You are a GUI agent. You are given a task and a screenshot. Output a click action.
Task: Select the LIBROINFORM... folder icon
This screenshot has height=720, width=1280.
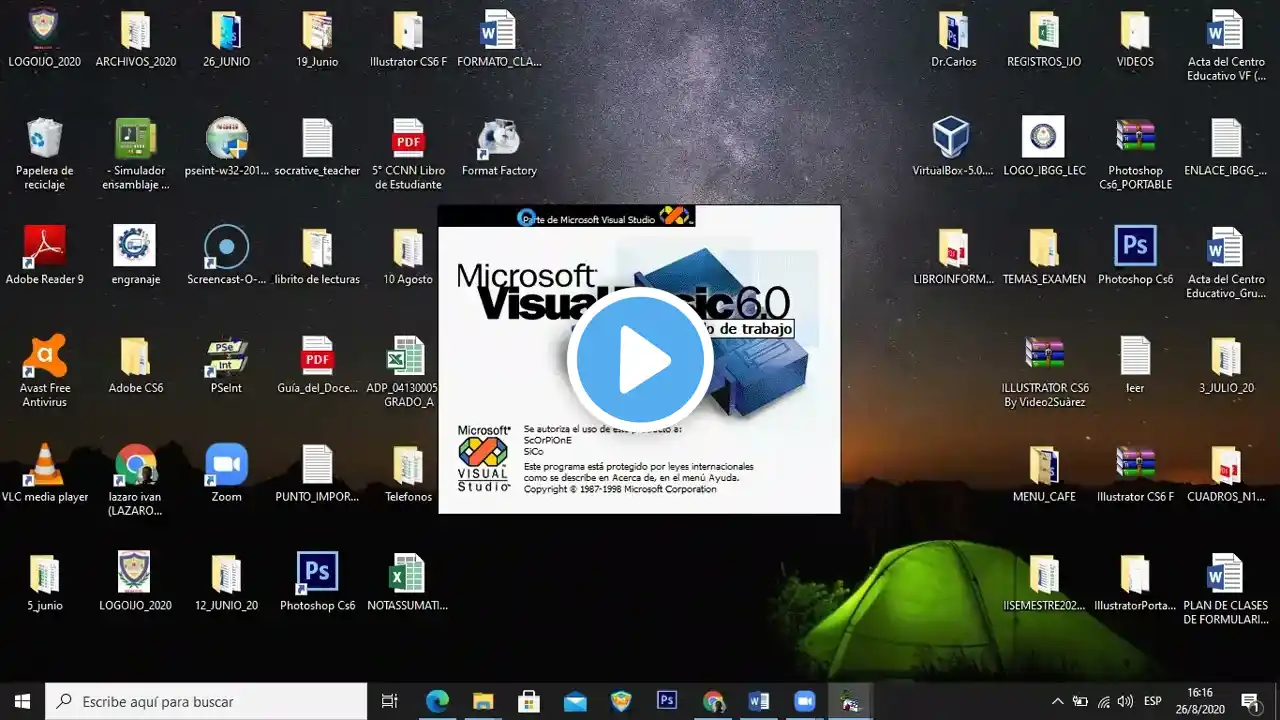(x=952, y=247)
